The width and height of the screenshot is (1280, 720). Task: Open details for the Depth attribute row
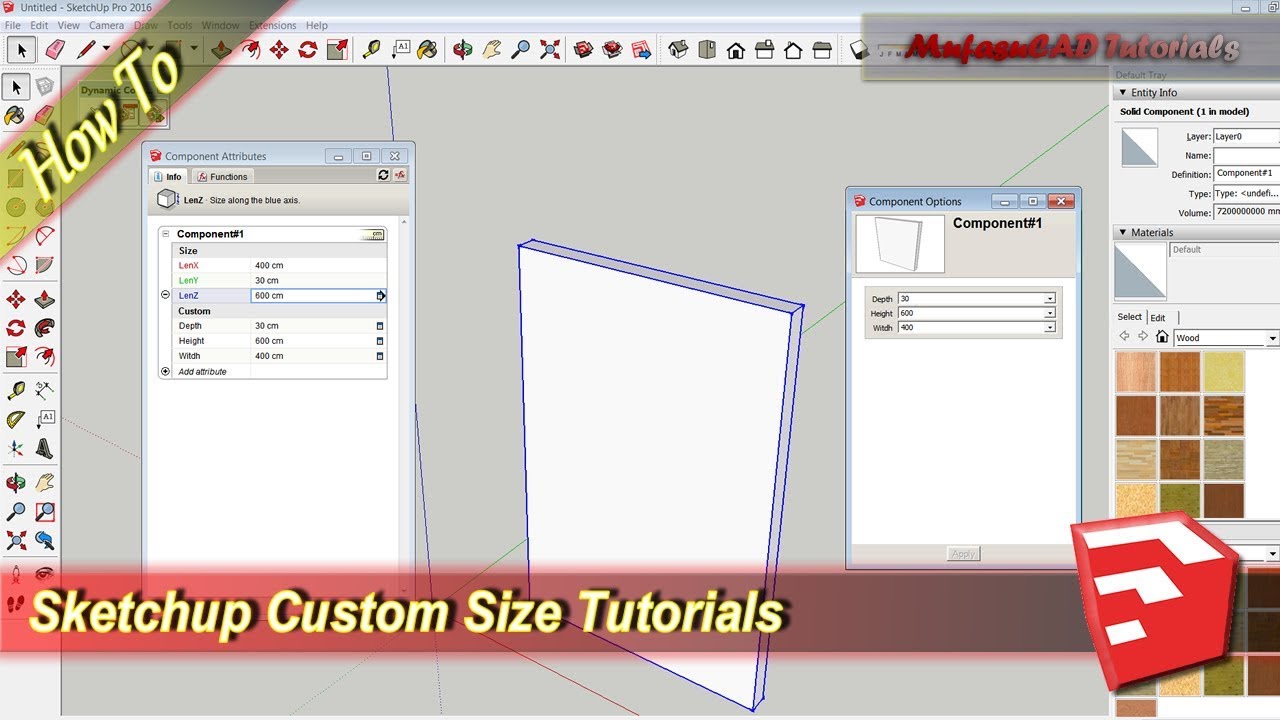tap(380, 326)
